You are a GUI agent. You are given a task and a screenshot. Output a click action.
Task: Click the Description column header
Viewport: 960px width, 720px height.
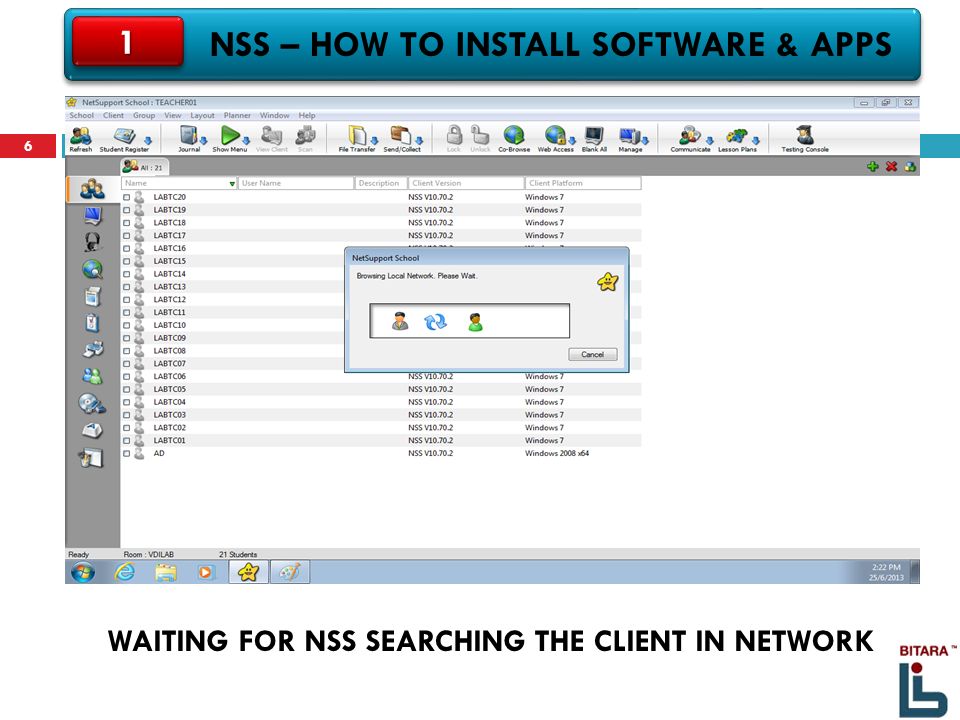coord(381,183)
